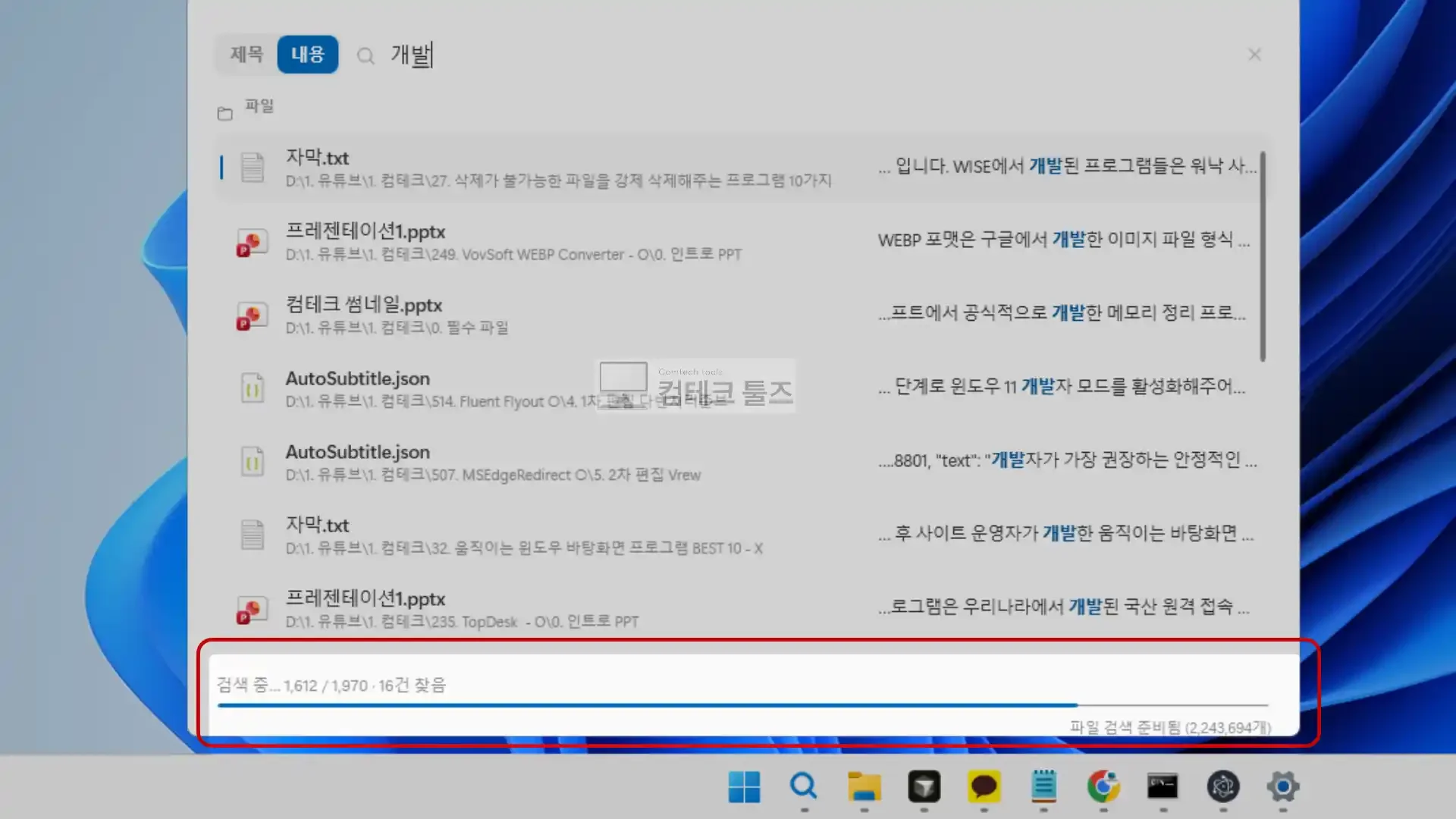Viewport: 1456px width, 819px height.
Task: Open the black cube app on taskbar
Action: (x=924, y=787)
